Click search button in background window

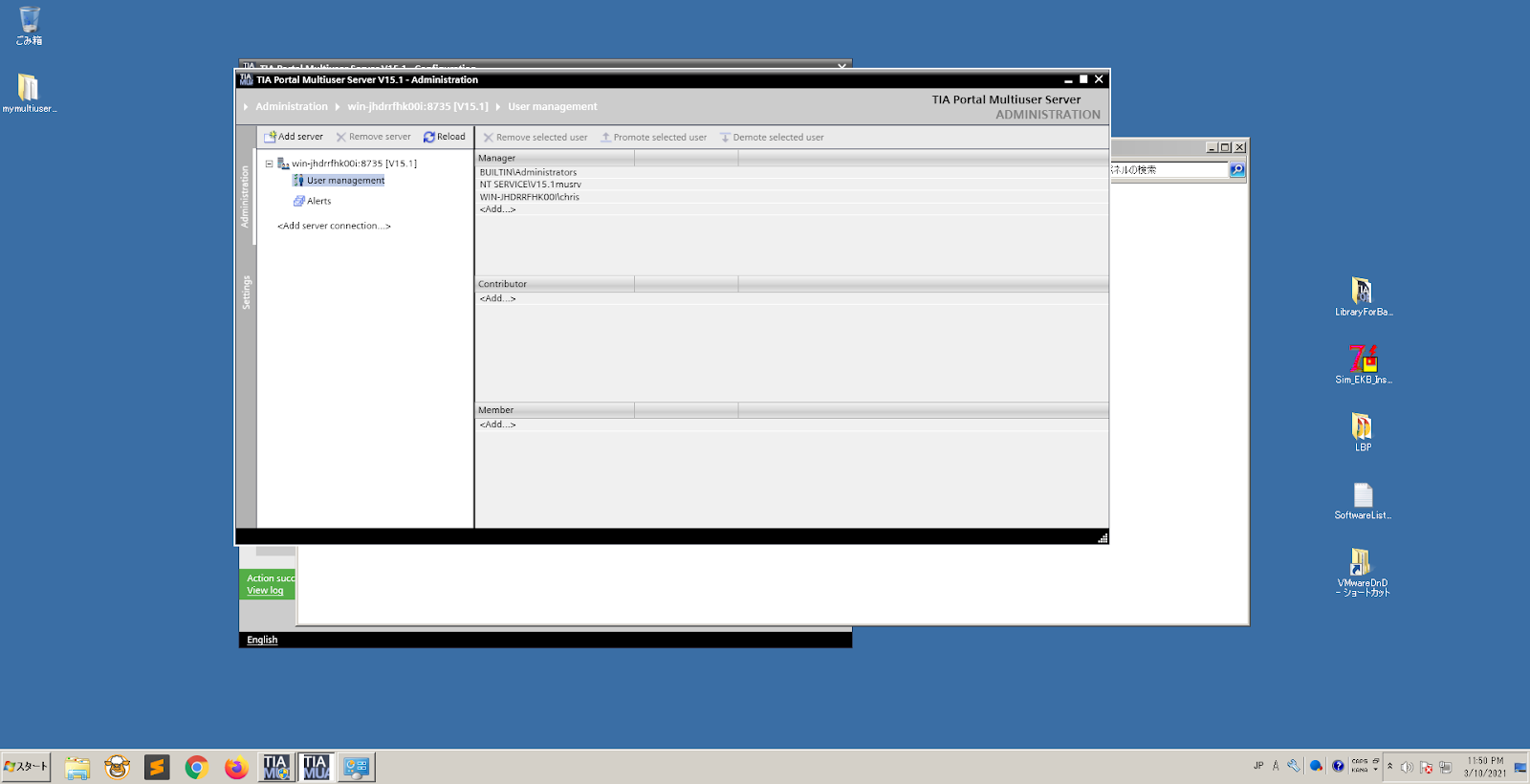1237,170
